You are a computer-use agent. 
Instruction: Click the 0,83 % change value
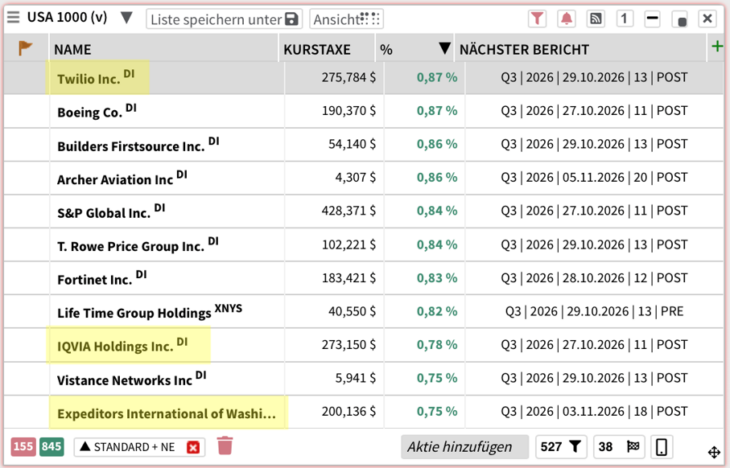point(437,278)
